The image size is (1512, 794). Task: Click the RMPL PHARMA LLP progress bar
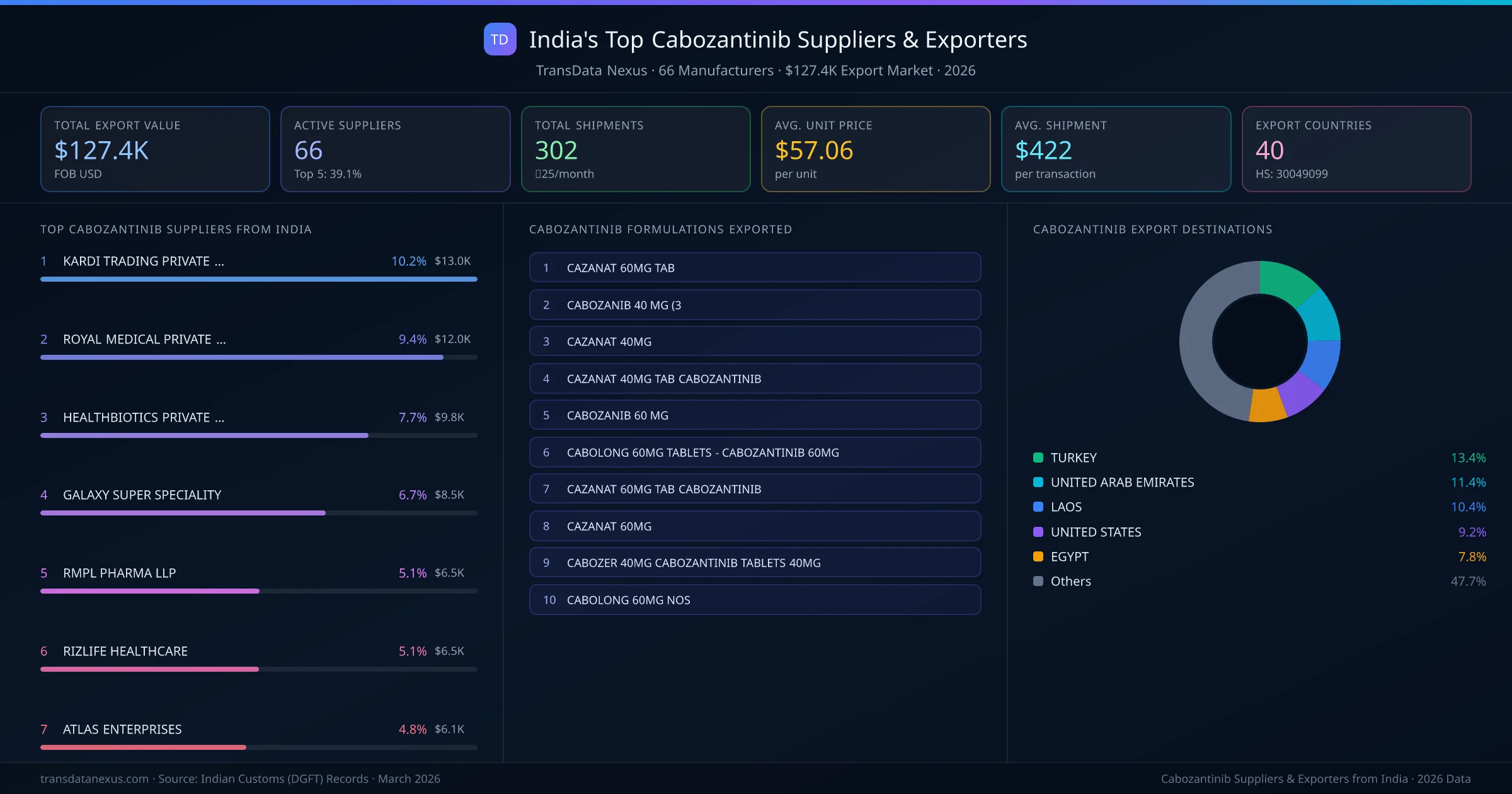pyautogui.click(x=258, y=591)
